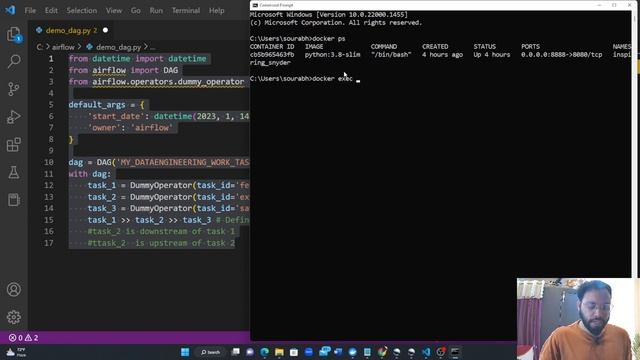Open the Explorer view in VS Code
The height and width of the screenshot is (360, 640).
click(x=14, y=34)
